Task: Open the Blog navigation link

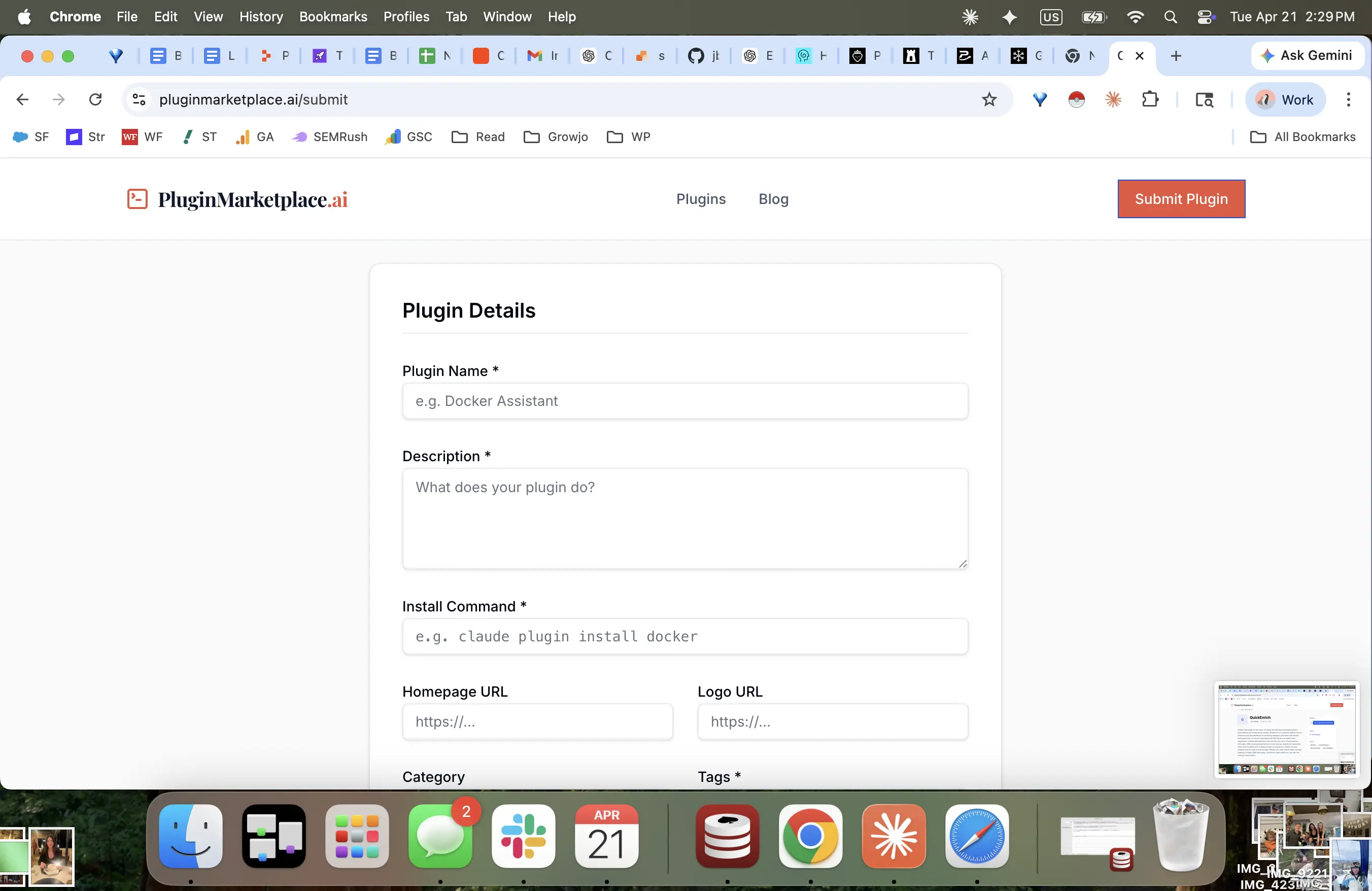Action: point(773,199)
